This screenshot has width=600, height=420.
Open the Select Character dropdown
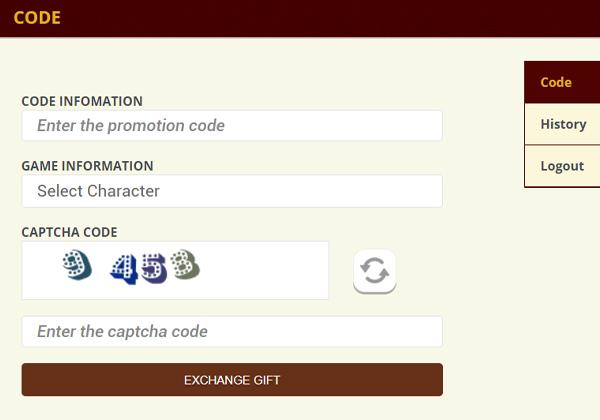(x=232, y=191)
